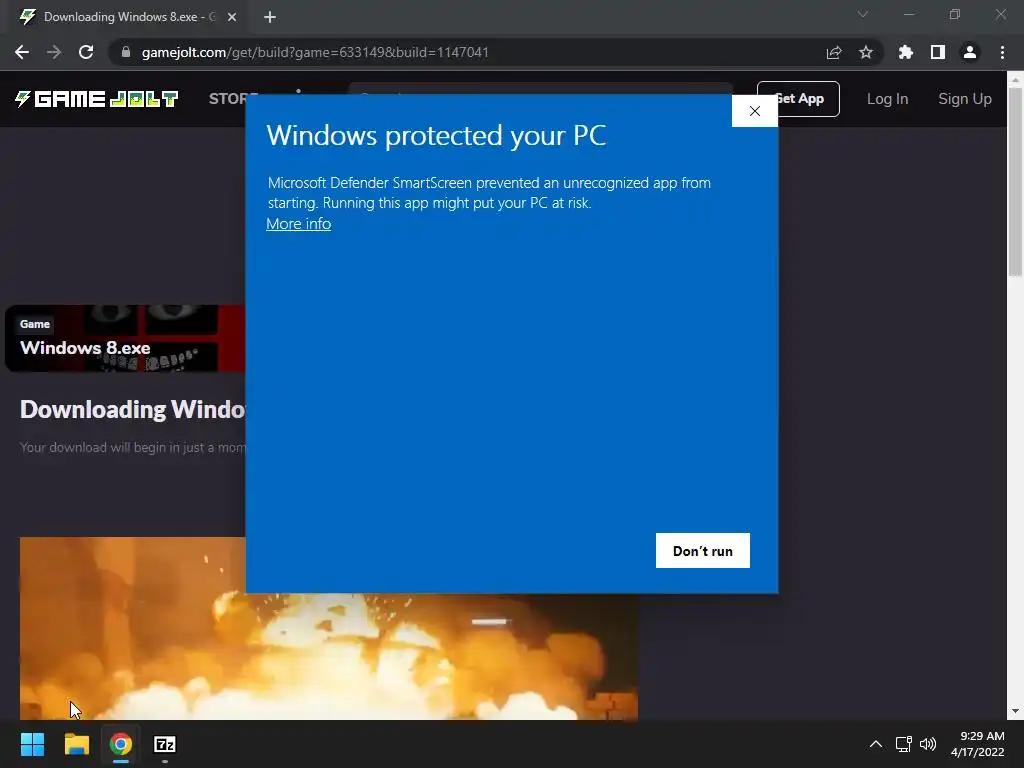This screenshot has width=1024, height=768.
Task: Close the Downloading Windows 8.exe tab
Action: click(232, 17)
